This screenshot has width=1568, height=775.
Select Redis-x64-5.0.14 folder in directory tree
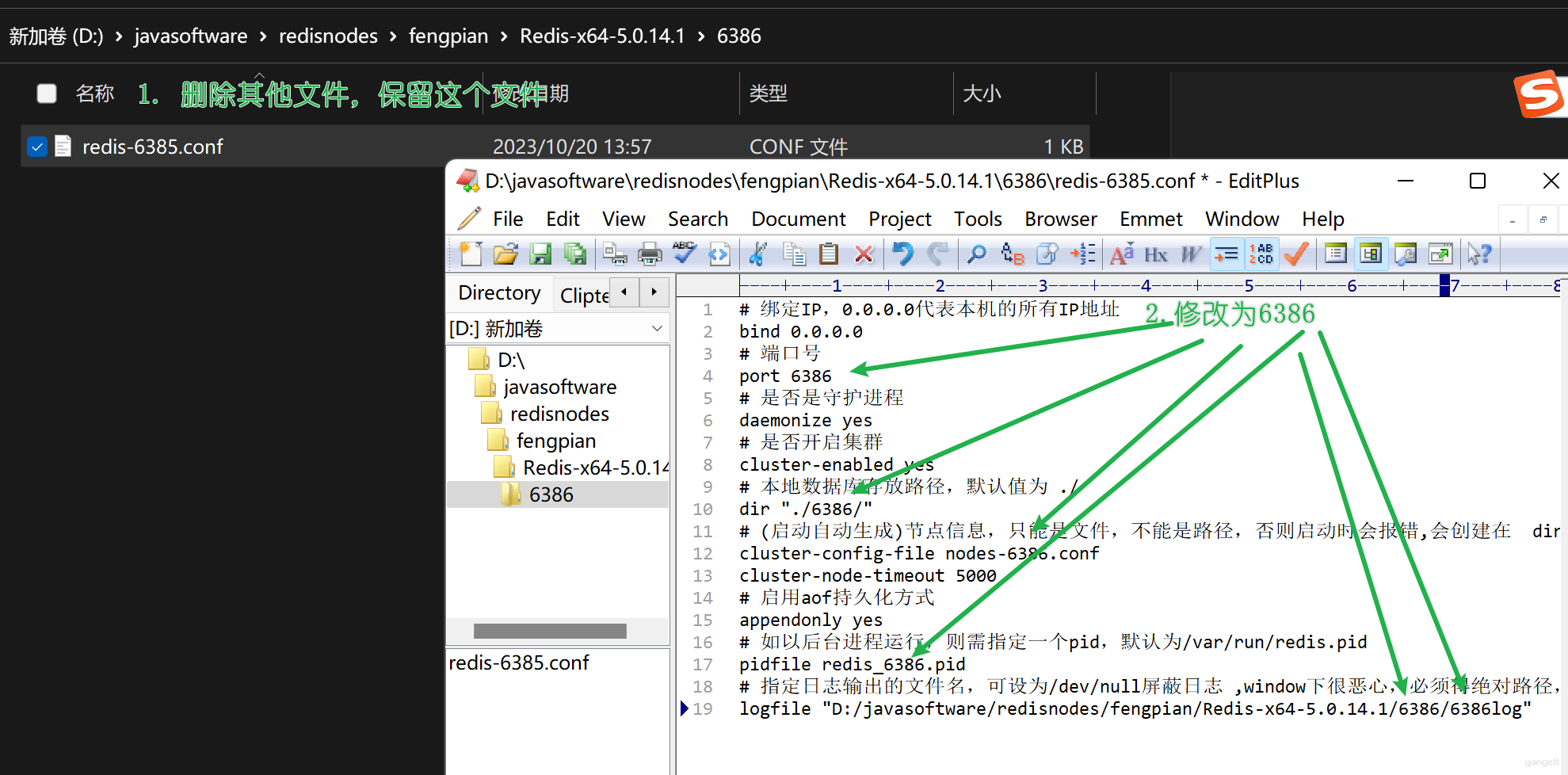click(x=596, y=468)
